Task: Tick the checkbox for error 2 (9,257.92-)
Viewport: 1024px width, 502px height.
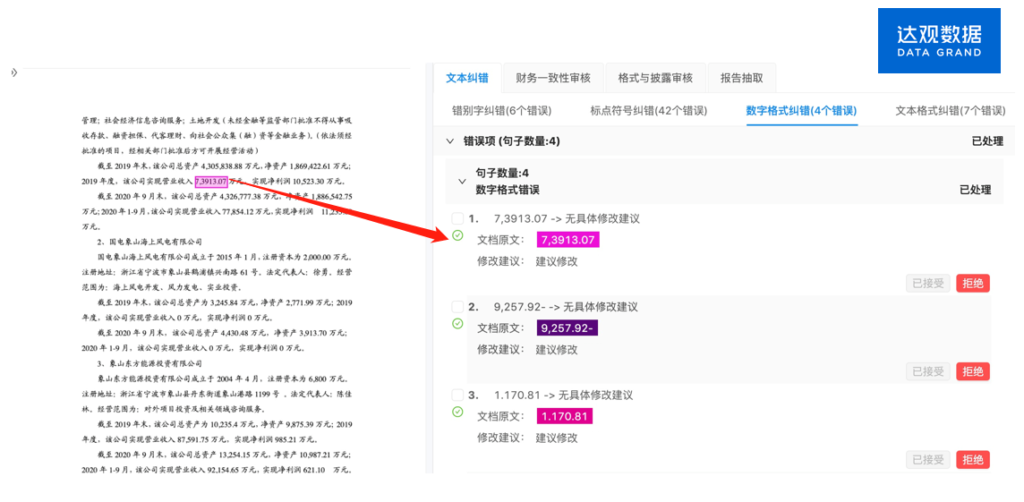Action: point(457,307)
